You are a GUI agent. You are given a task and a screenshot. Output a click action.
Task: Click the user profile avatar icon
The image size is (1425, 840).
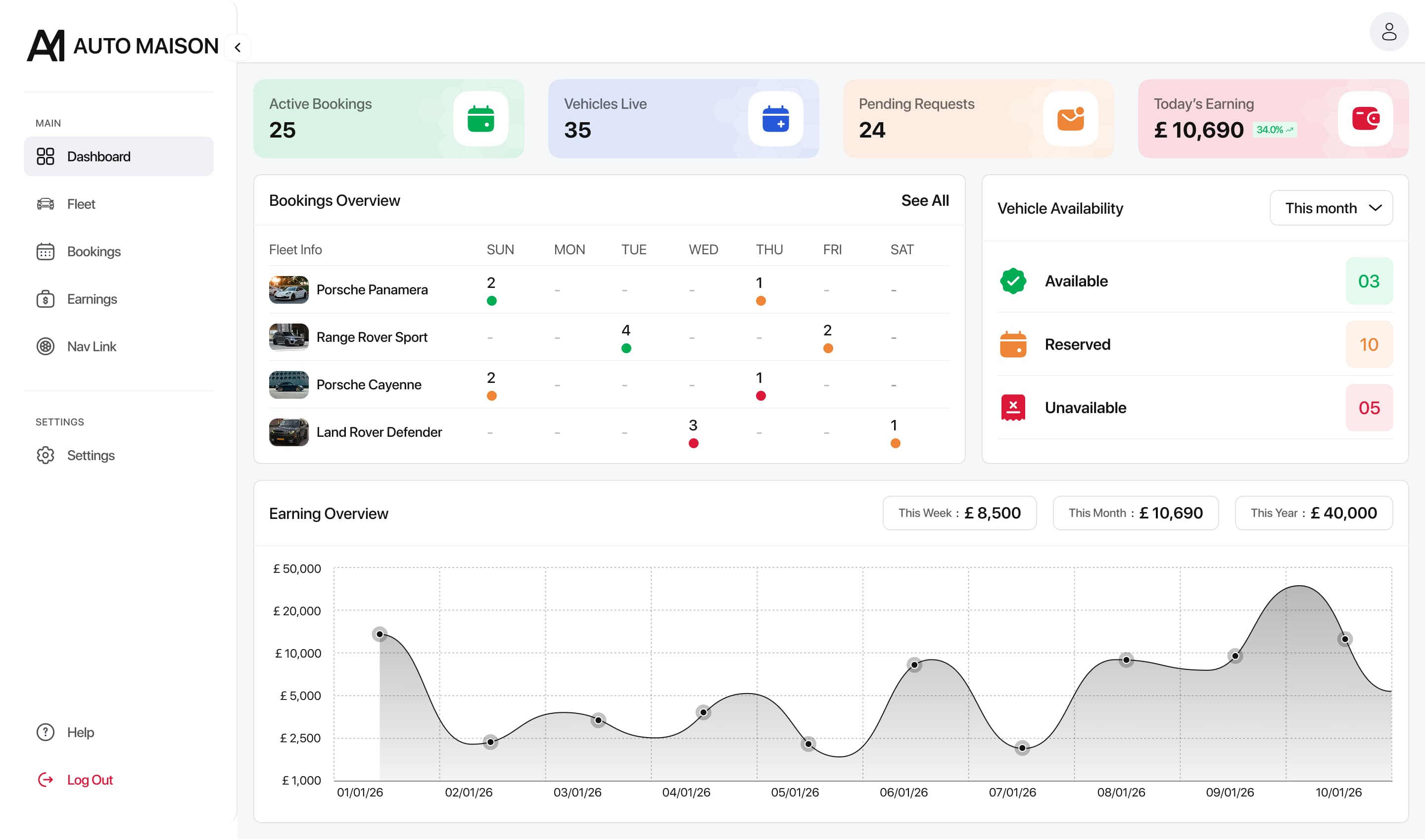pos(1388,32)
